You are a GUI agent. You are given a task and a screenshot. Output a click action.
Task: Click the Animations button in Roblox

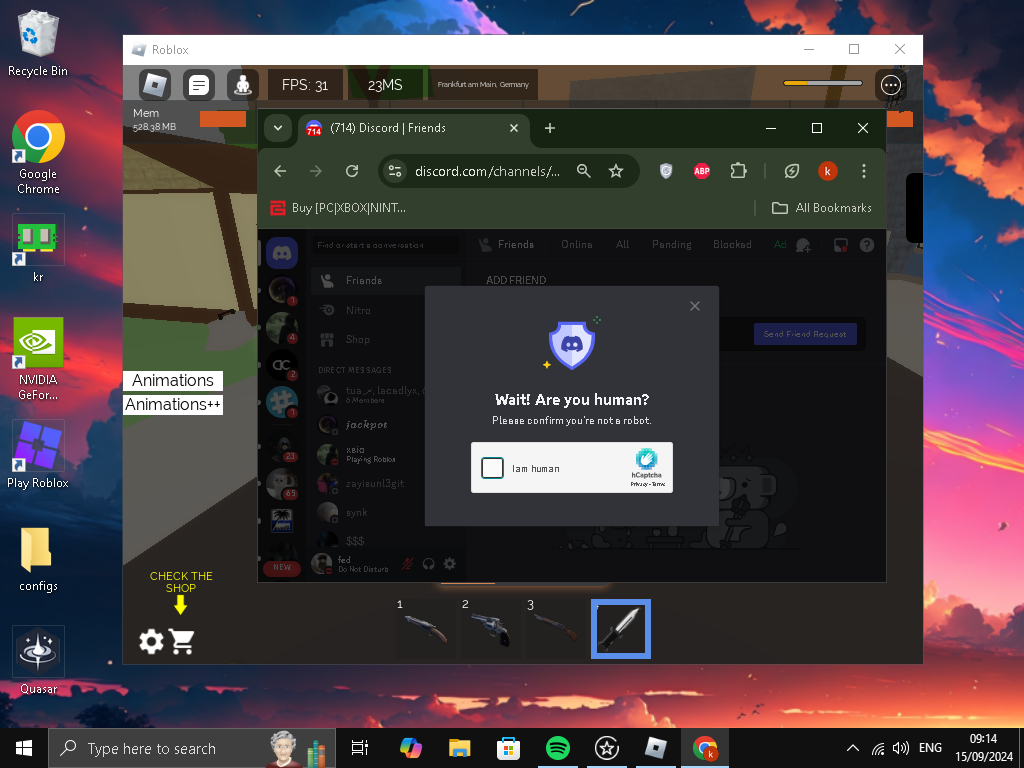point(173,380)
